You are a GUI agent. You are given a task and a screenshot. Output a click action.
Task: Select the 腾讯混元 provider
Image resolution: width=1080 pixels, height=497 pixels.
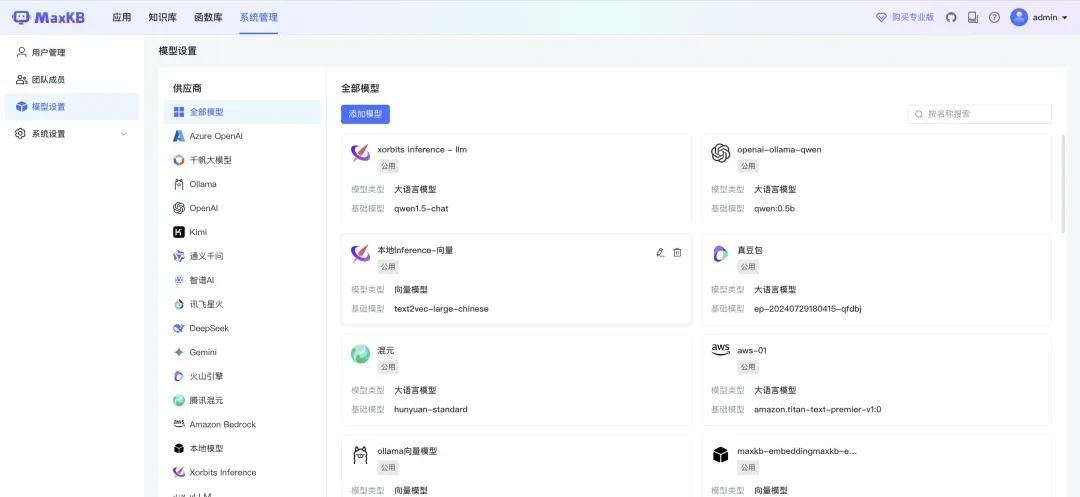242,400
